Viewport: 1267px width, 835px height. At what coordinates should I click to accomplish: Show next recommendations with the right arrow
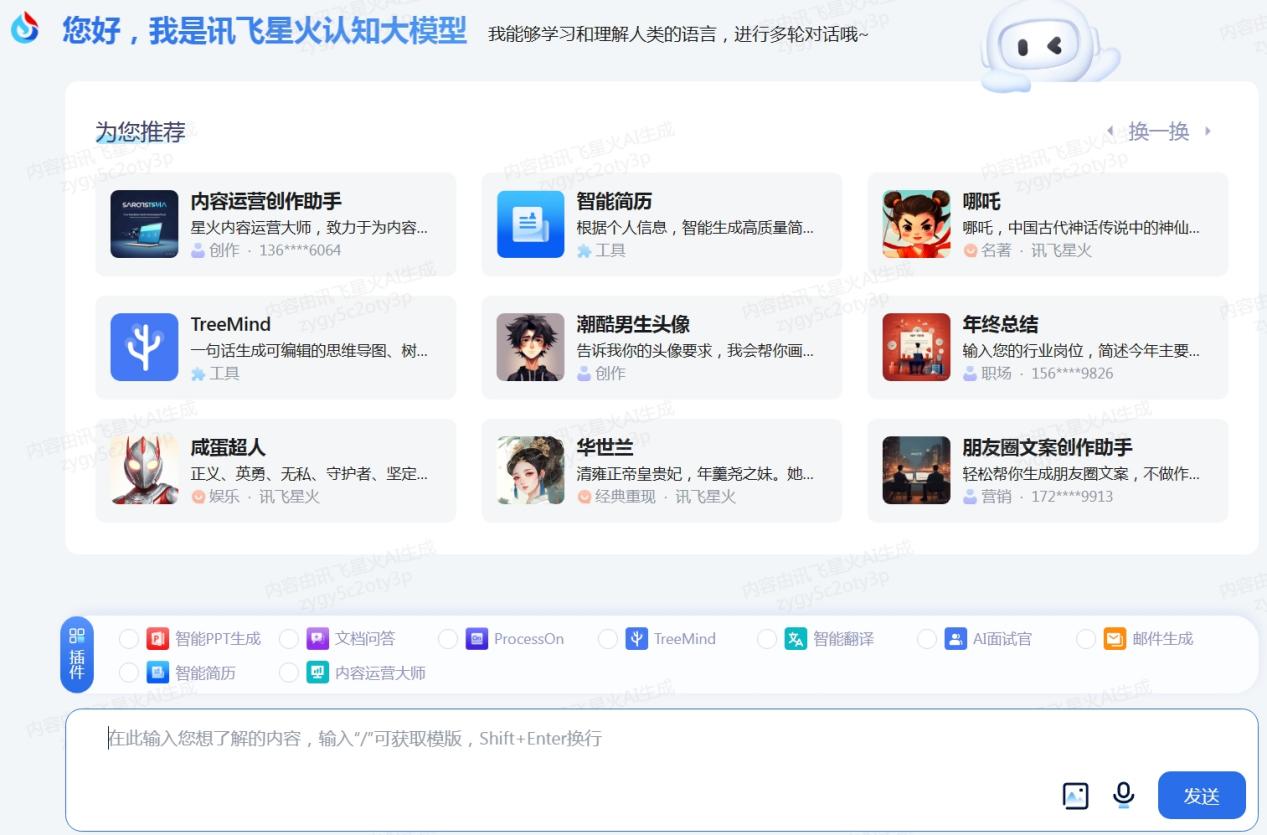[x=1208, y=131]
